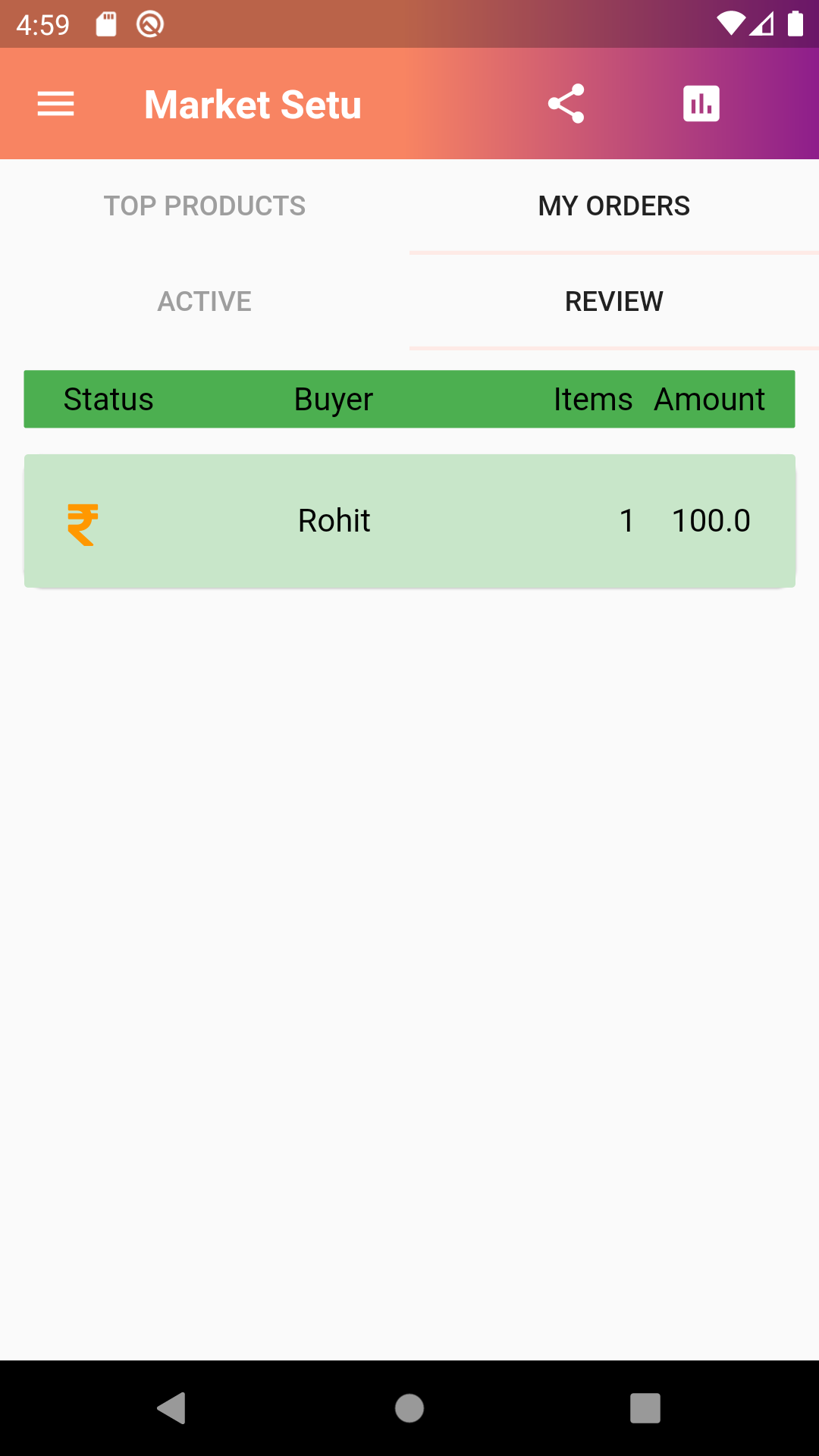The height and width of the screenshot is (1456, 819).
Task: Tap the Buyer column header
Action: [334, 400]
